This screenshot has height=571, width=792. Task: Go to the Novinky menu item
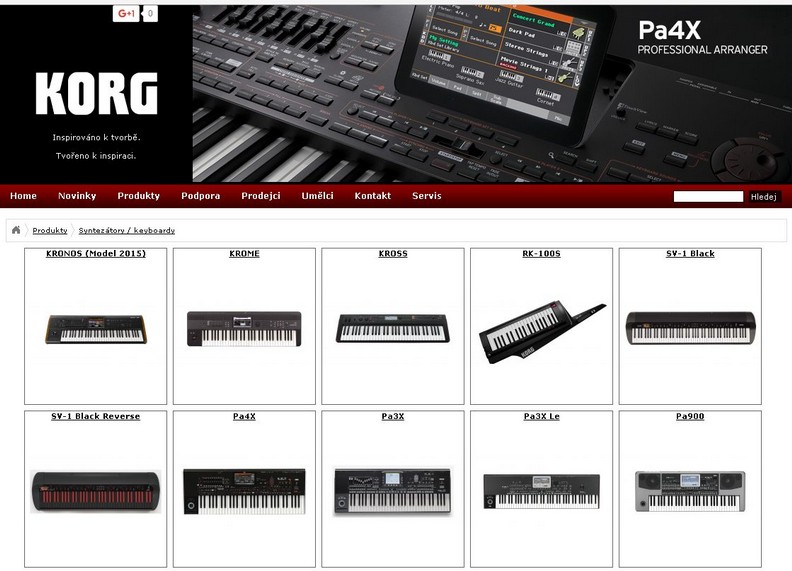coord(77,196)
